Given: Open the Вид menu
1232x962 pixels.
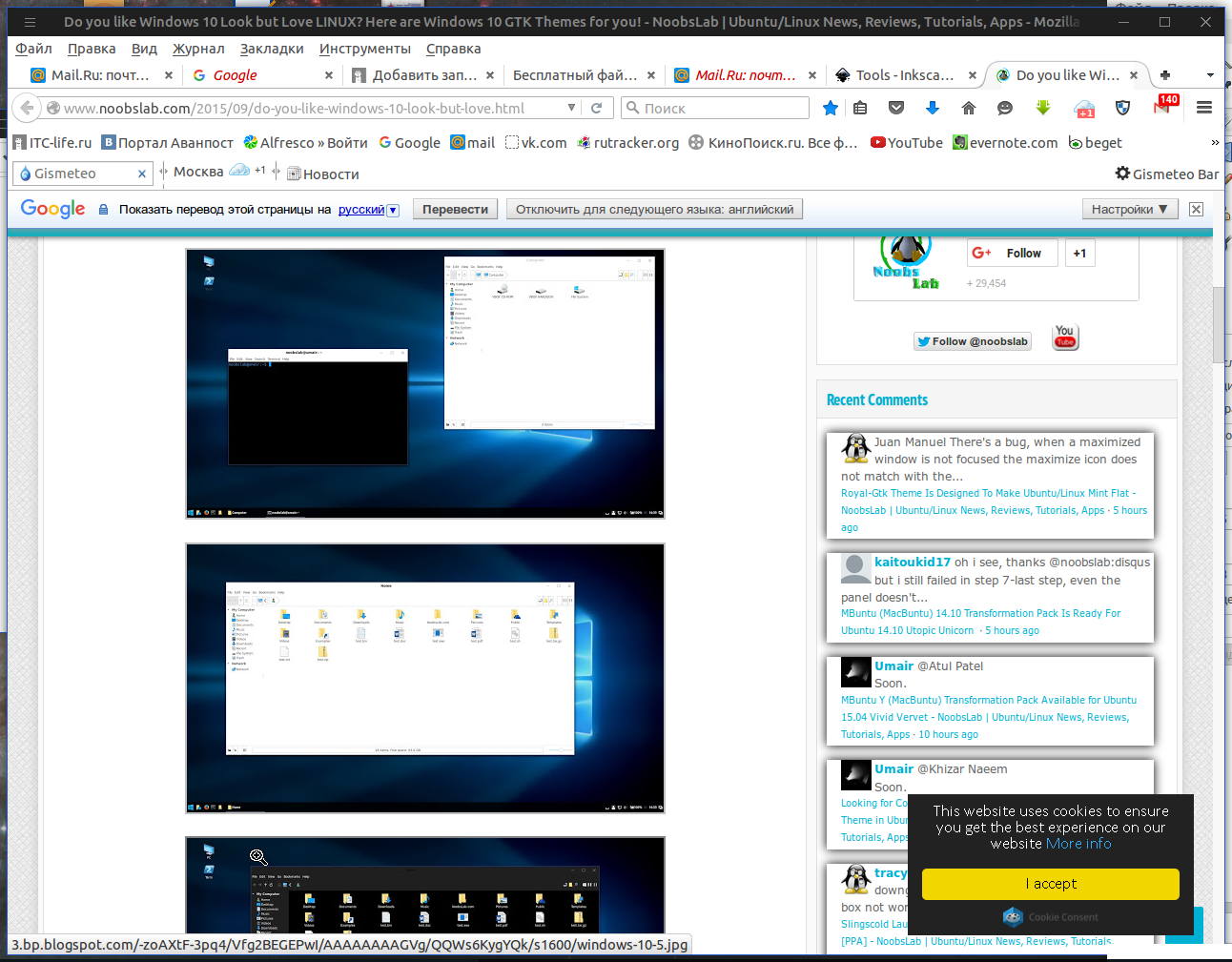Looking at the screenshot, I should point(144,49).
